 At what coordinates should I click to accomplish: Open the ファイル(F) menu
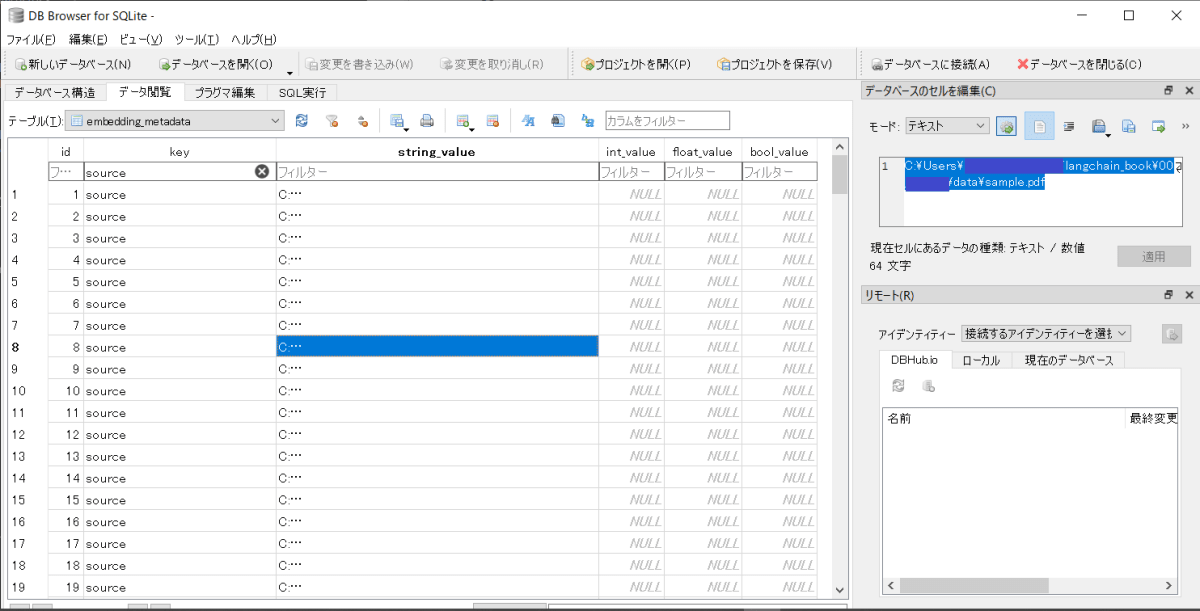(31, 39)
